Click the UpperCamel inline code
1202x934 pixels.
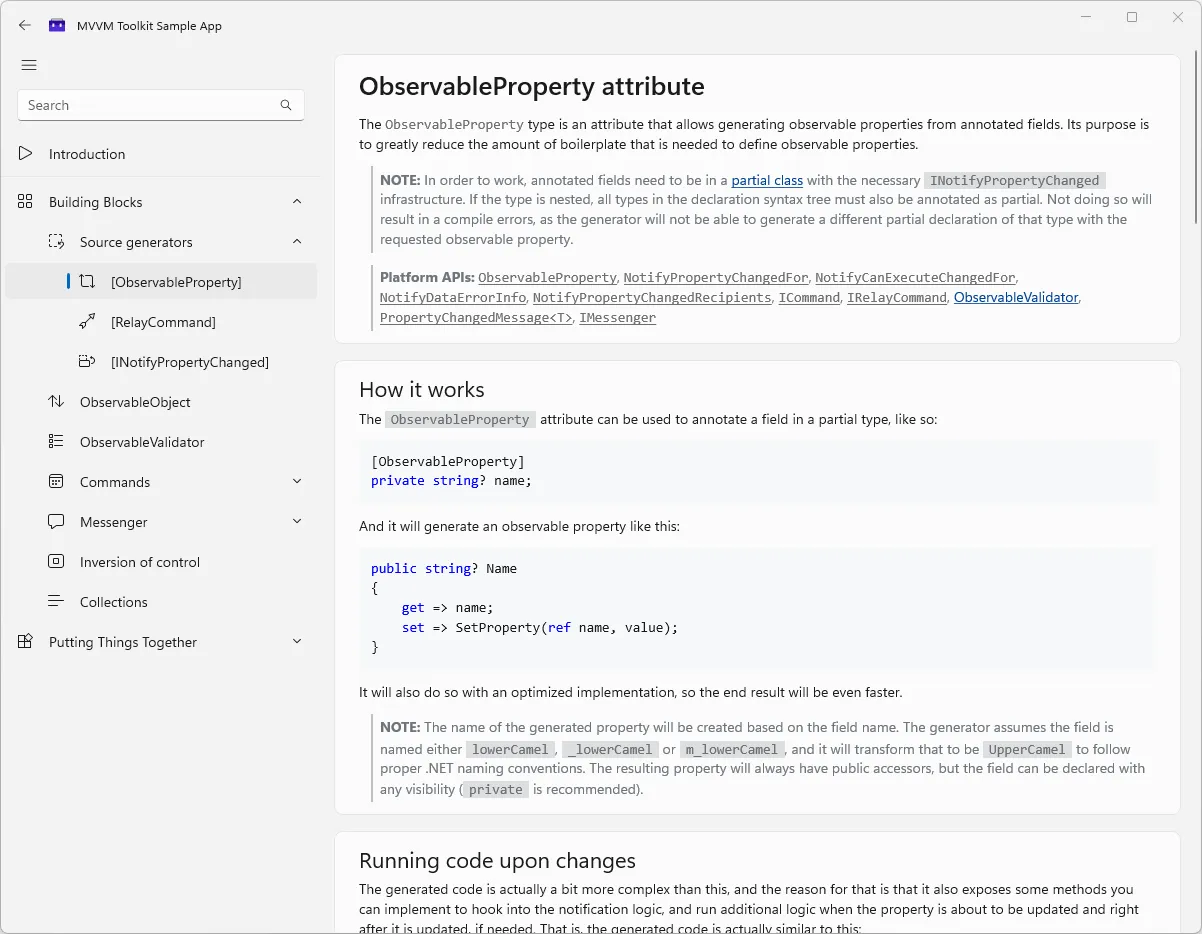point(1026,749)
